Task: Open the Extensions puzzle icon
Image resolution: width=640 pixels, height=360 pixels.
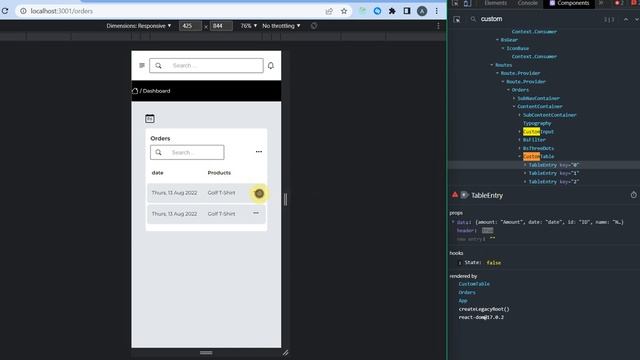Action: pos(392,11)
